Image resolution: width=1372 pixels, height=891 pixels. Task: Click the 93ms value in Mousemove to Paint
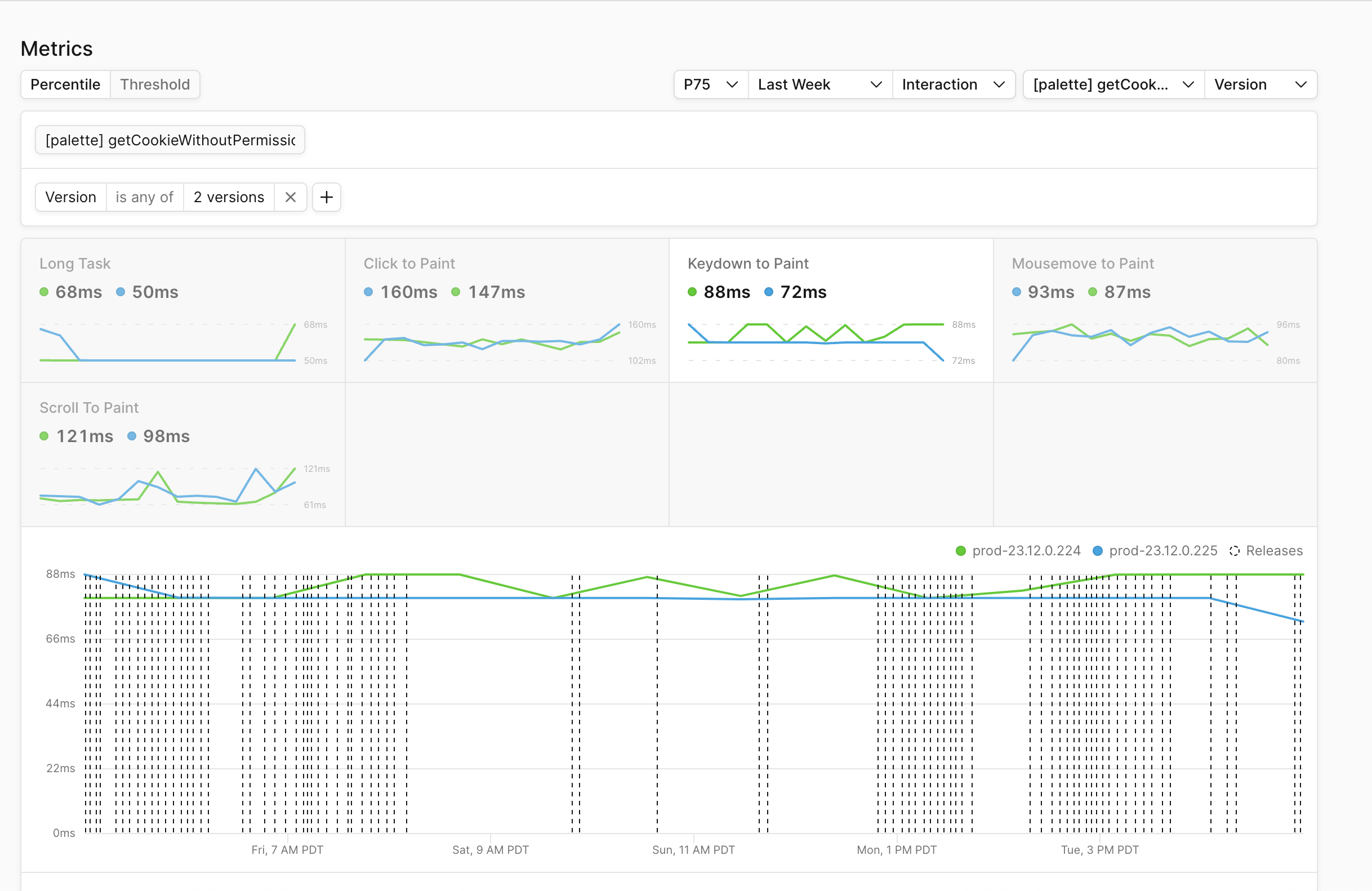(1051, 292)
